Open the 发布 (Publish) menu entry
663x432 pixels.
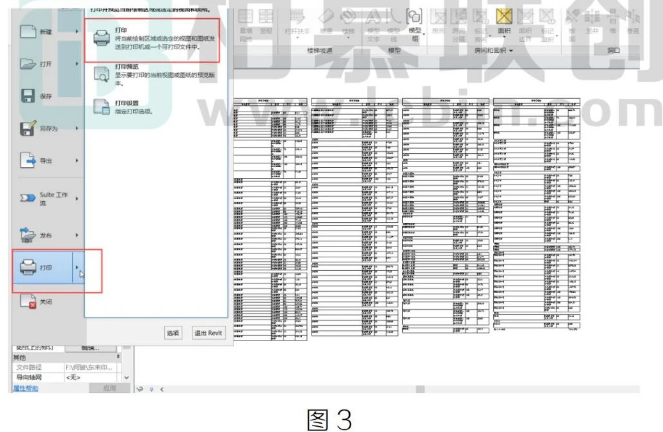tap(49, 235)
